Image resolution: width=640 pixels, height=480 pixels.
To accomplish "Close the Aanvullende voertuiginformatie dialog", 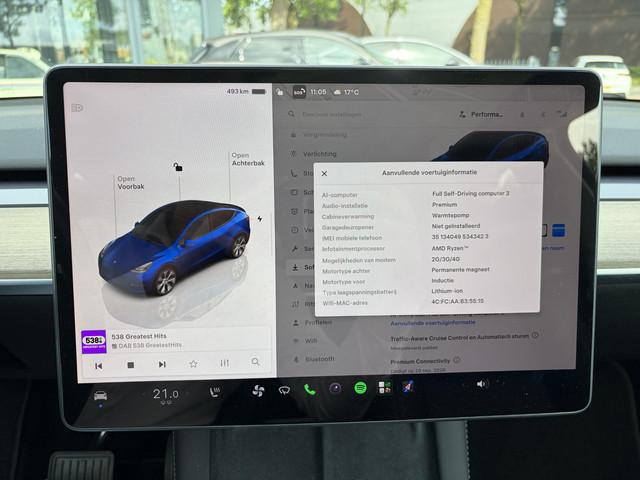I will click(324, 173).
